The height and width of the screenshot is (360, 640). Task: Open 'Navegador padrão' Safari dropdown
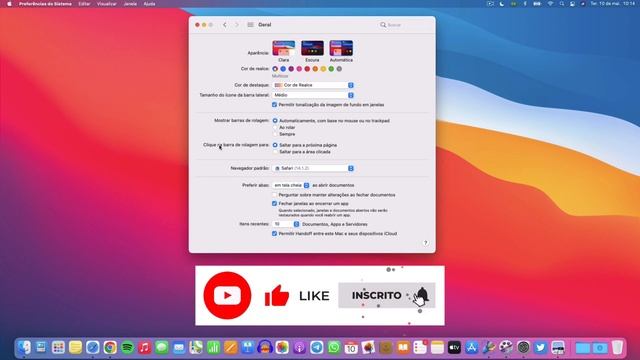313,168
